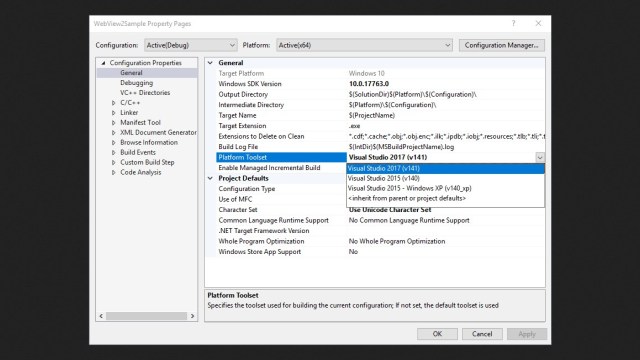Expand the C/C++ tree node
640x360 pixels.
[113, 103]
